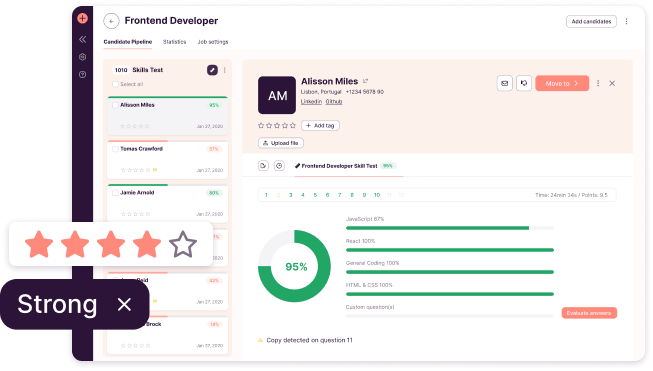Set rating to fifth star in rating popup
Screen dimensions: 653x371
183,244
